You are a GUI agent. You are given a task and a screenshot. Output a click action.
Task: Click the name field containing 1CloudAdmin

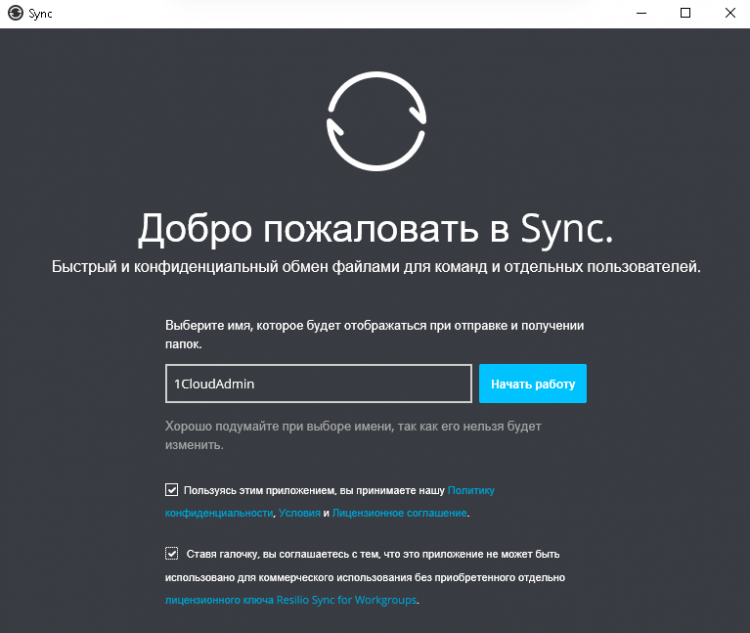tap(318, 383)
